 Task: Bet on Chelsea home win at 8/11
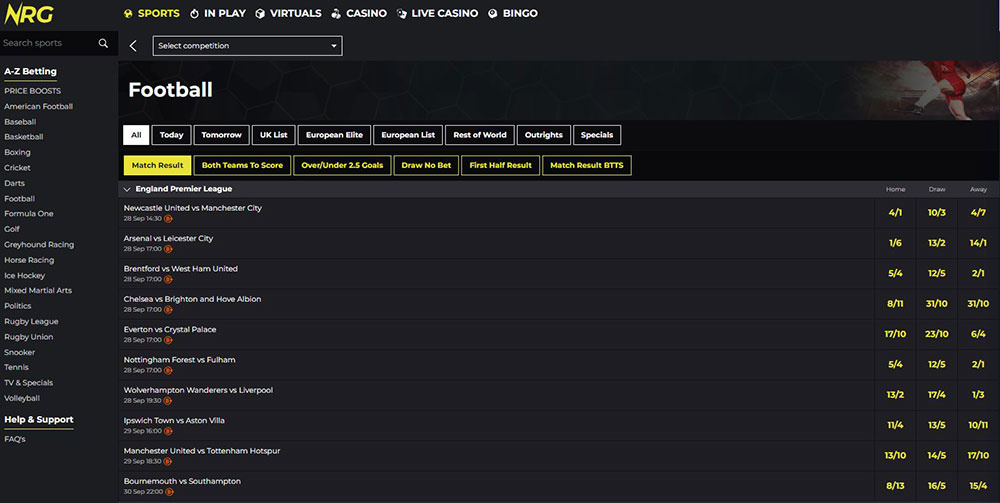pyautogui.click(x=895, y=303)
